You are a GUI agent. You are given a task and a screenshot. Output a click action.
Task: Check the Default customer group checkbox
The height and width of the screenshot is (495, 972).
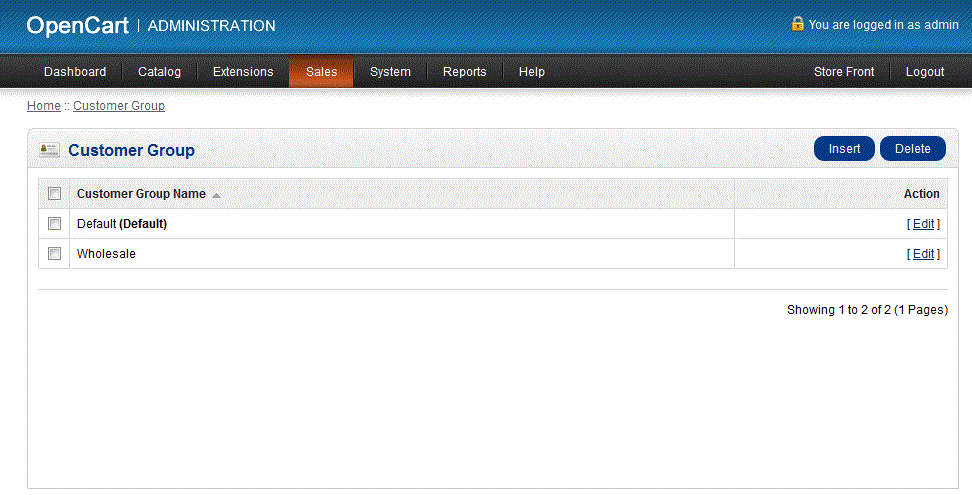(x=55, y=224)
